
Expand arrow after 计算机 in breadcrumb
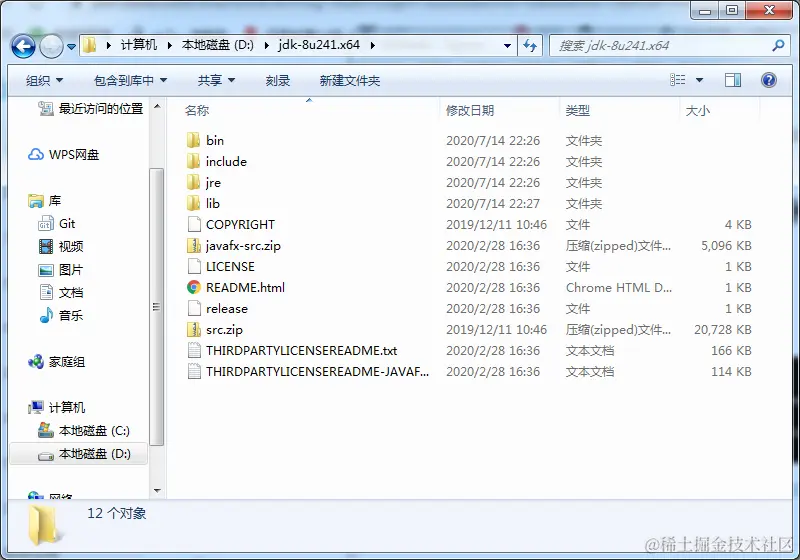pyautogui.click(x=169, y=45)
